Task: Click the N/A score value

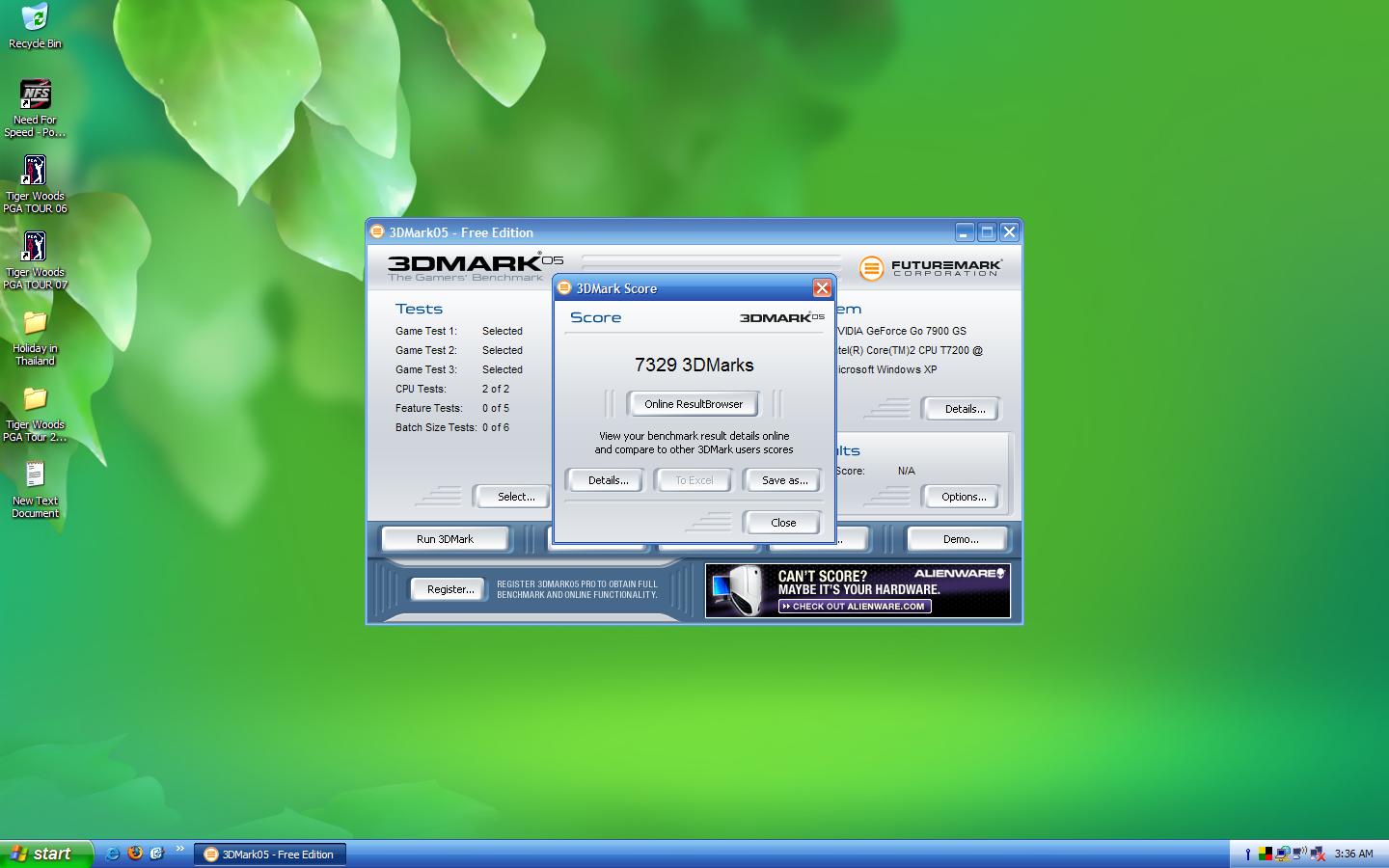Action: point(906,471)
